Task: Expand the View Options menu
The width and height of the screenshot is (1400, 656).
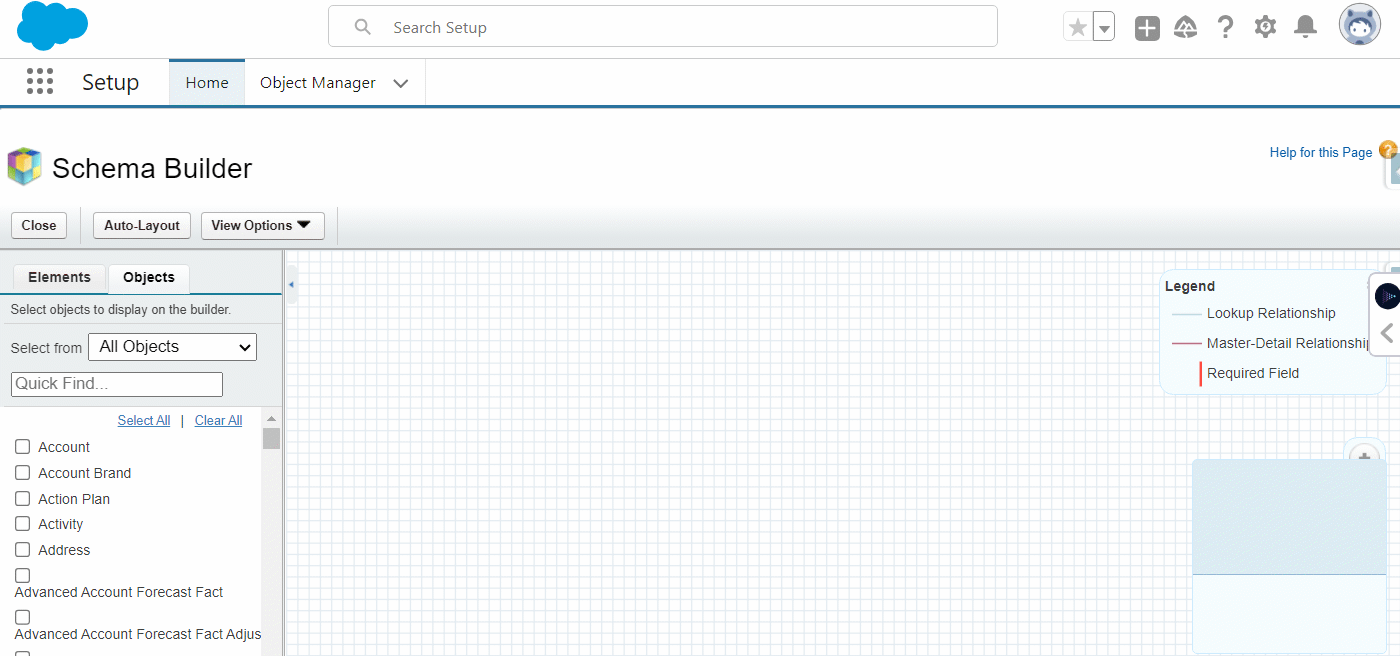Action: coord(262,226)
